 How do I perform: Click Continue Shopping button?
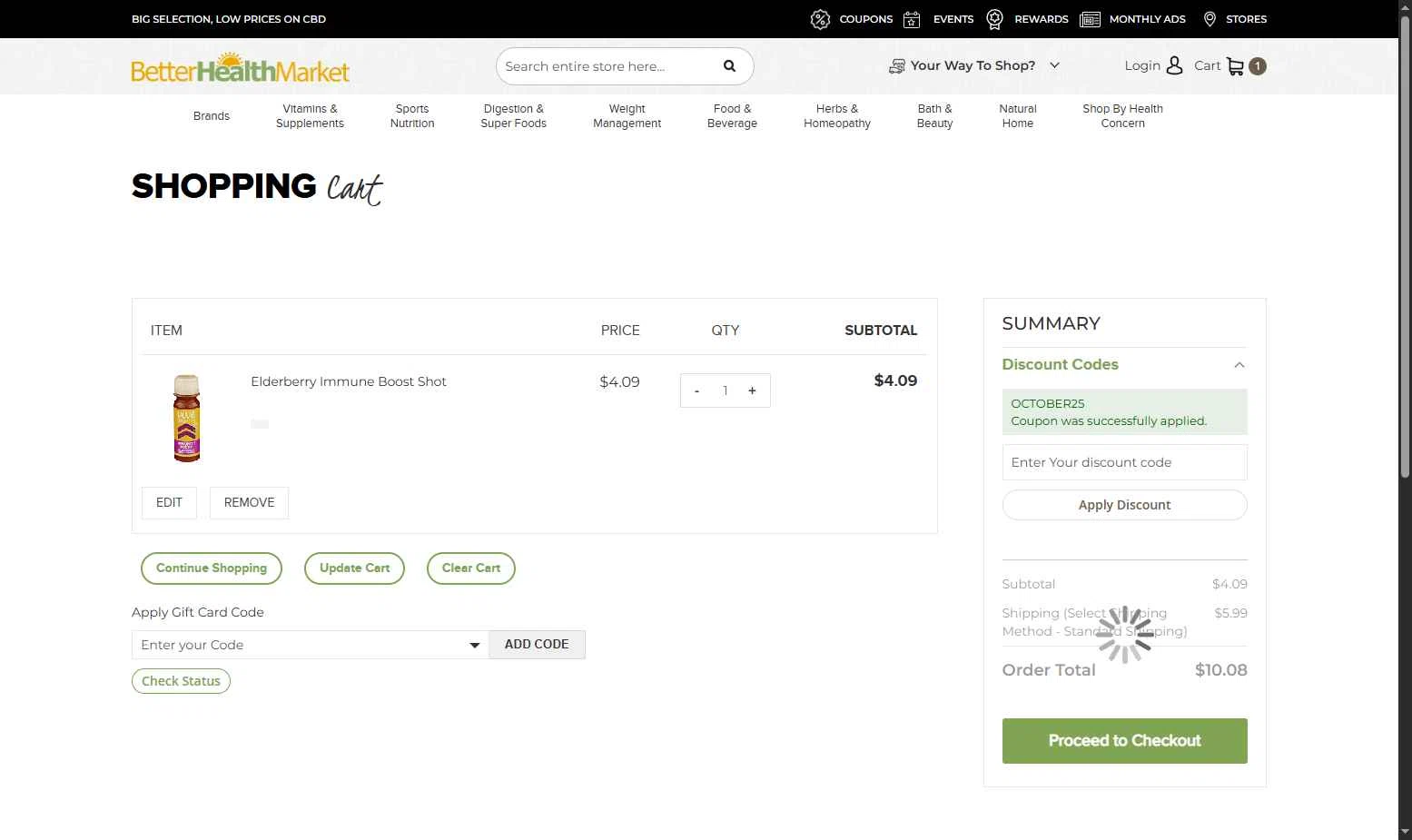point(212,568)
